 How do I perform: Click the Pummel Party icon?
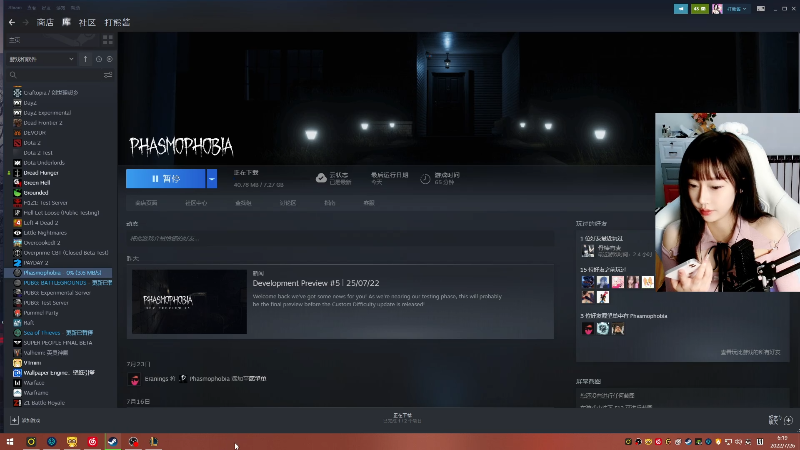point(17,313)
